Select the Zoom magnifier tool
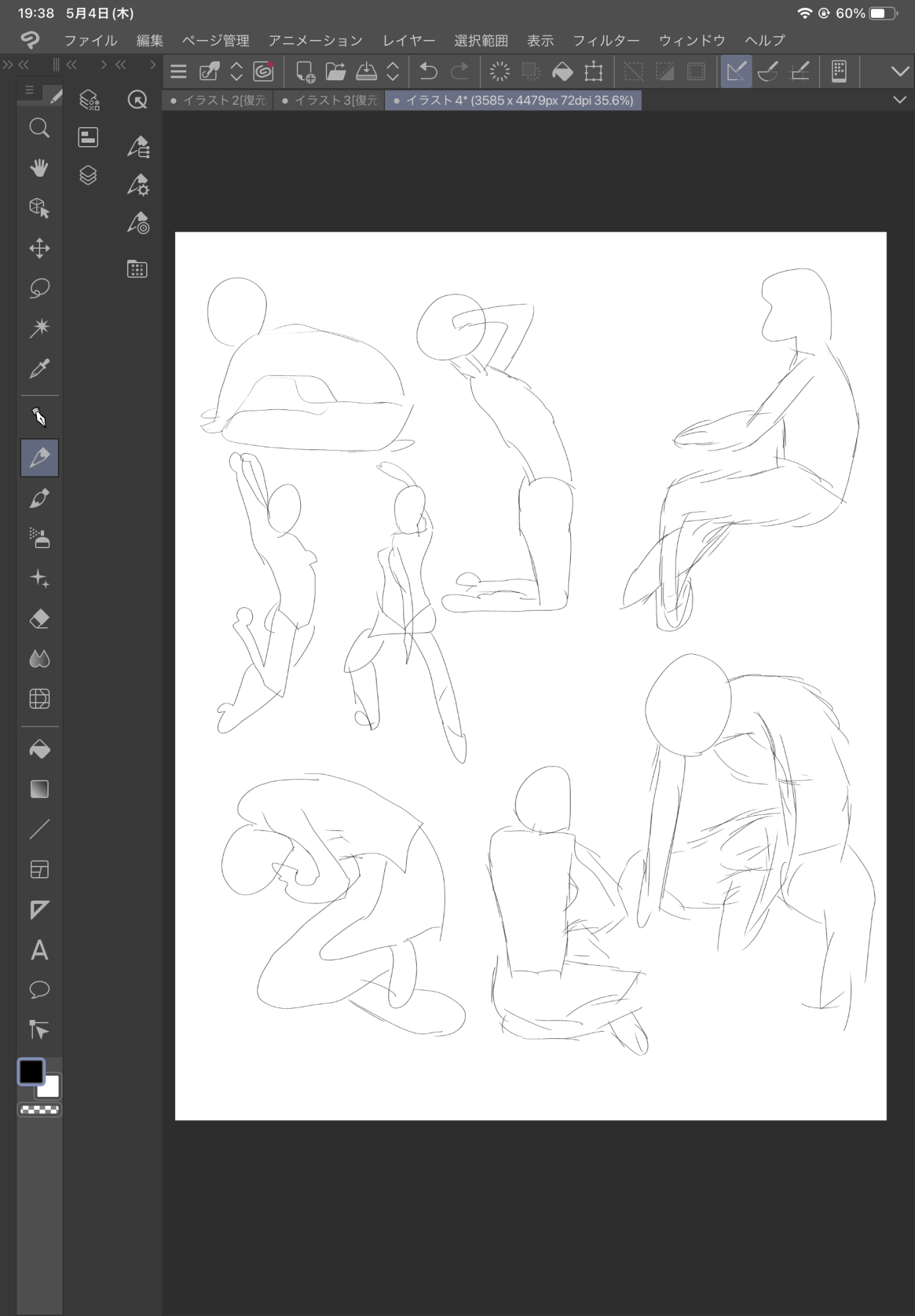915x1316 pixels. pos(39,128)
